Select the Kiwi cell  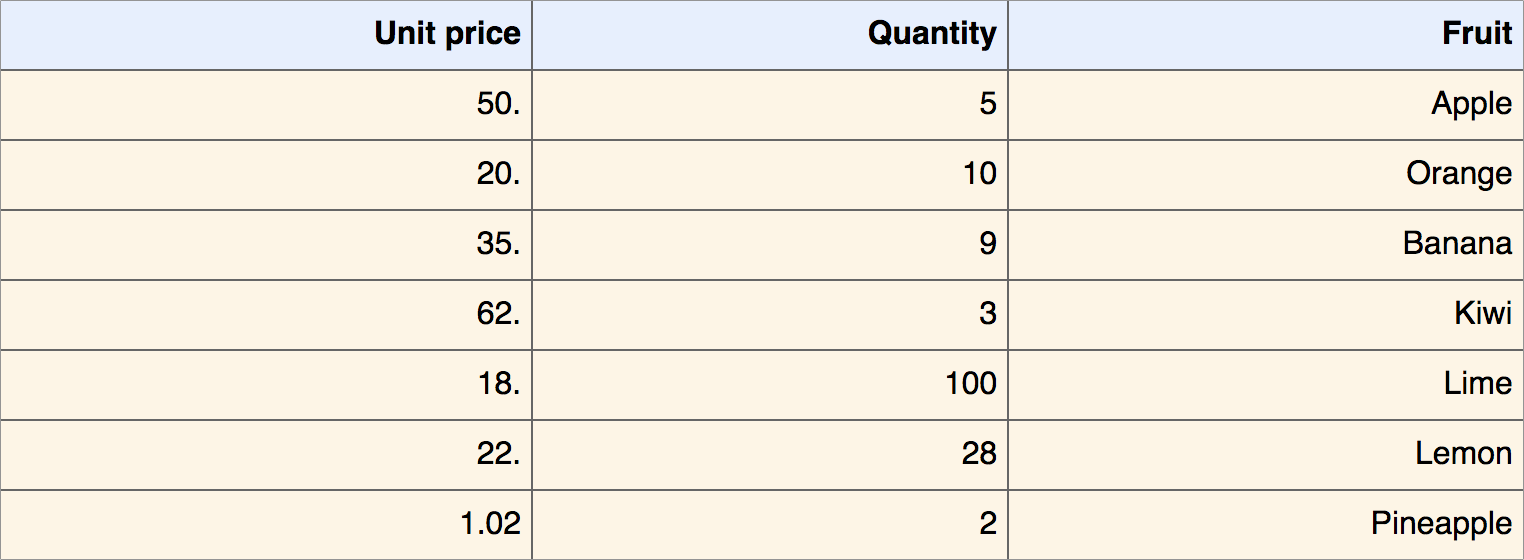point(1482,314)
